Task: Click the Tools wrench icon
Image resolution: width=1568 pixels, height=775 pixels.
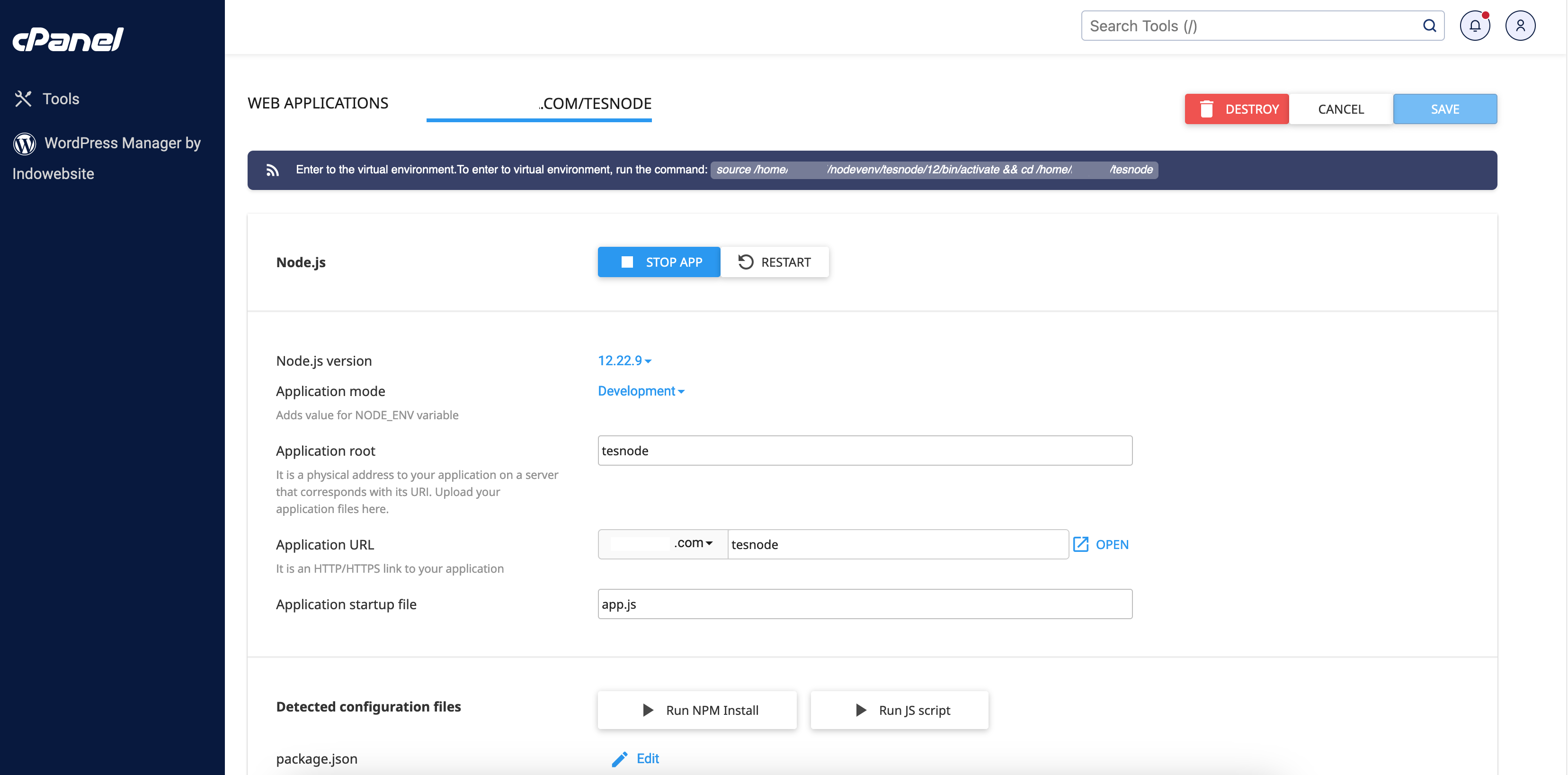Action: click(x=23, y=99)
